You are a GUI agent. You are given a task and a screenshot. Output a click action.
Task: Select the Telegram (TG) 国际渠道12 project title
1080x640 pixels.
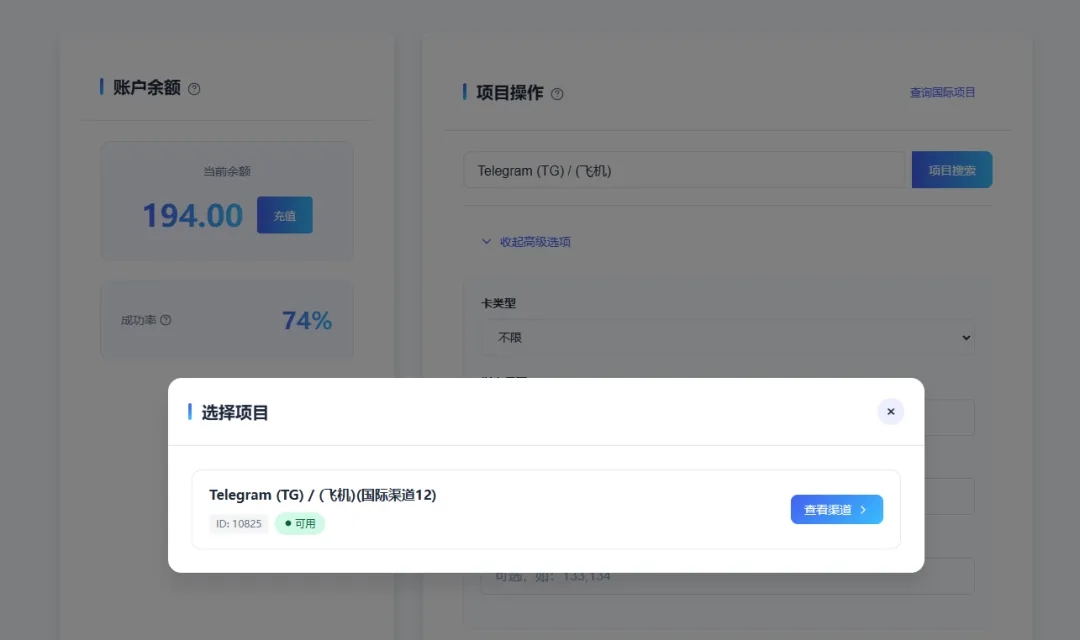pyautogui.click(x=322, y=495)
